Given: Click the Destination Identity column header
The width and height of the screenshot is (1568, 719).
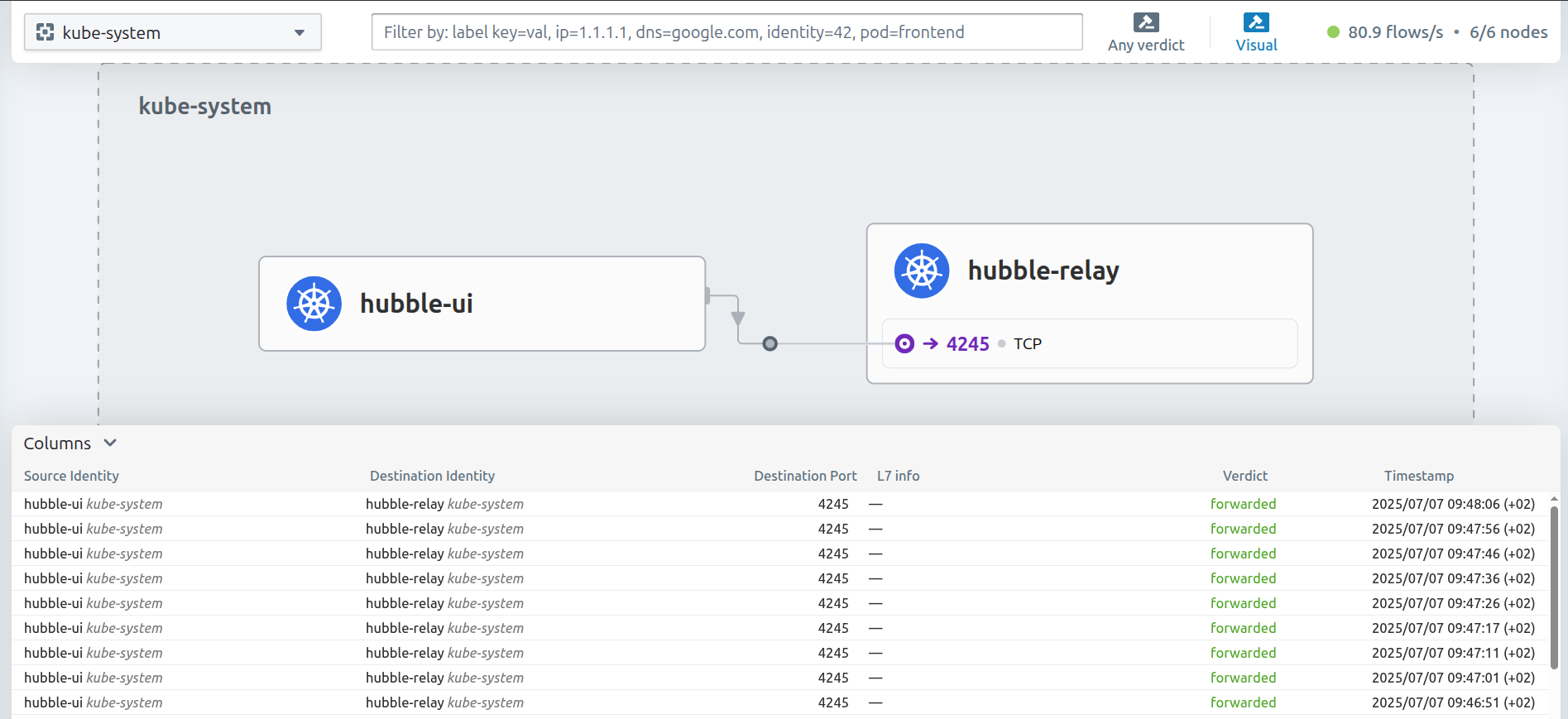Looking at the screenshot, I should coord(432,476).
